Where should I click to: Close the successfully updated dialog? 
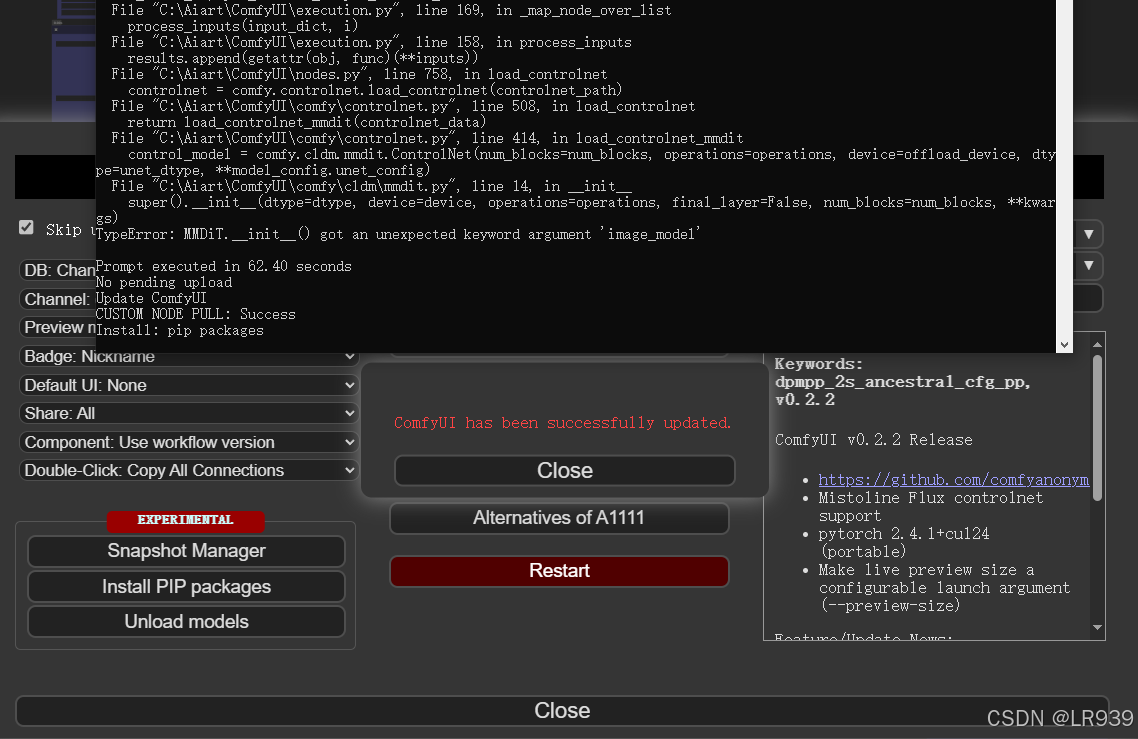tap(565, 470)
